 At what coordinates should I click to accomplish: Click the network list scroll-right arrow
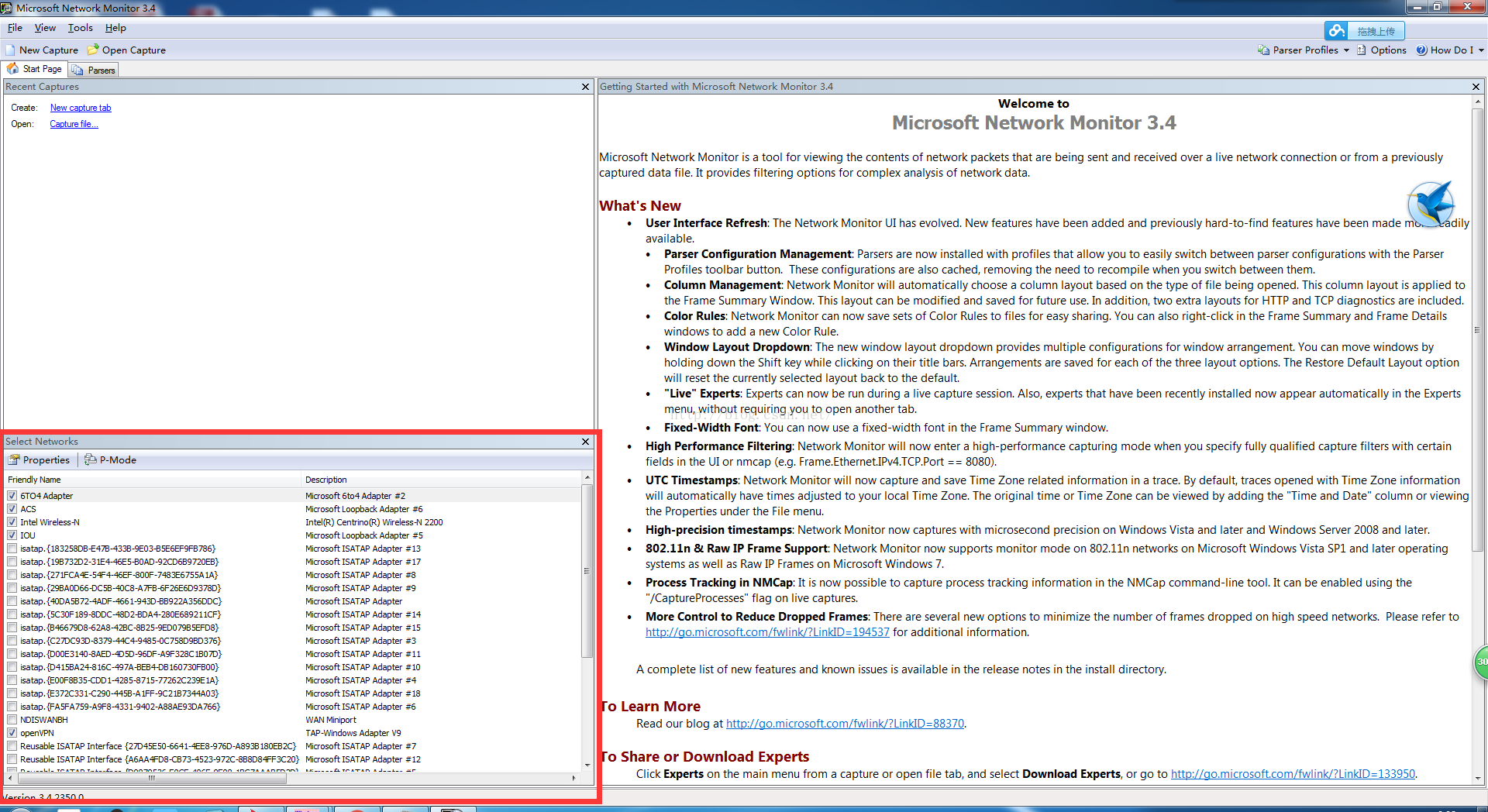click(x=573, y=778)
